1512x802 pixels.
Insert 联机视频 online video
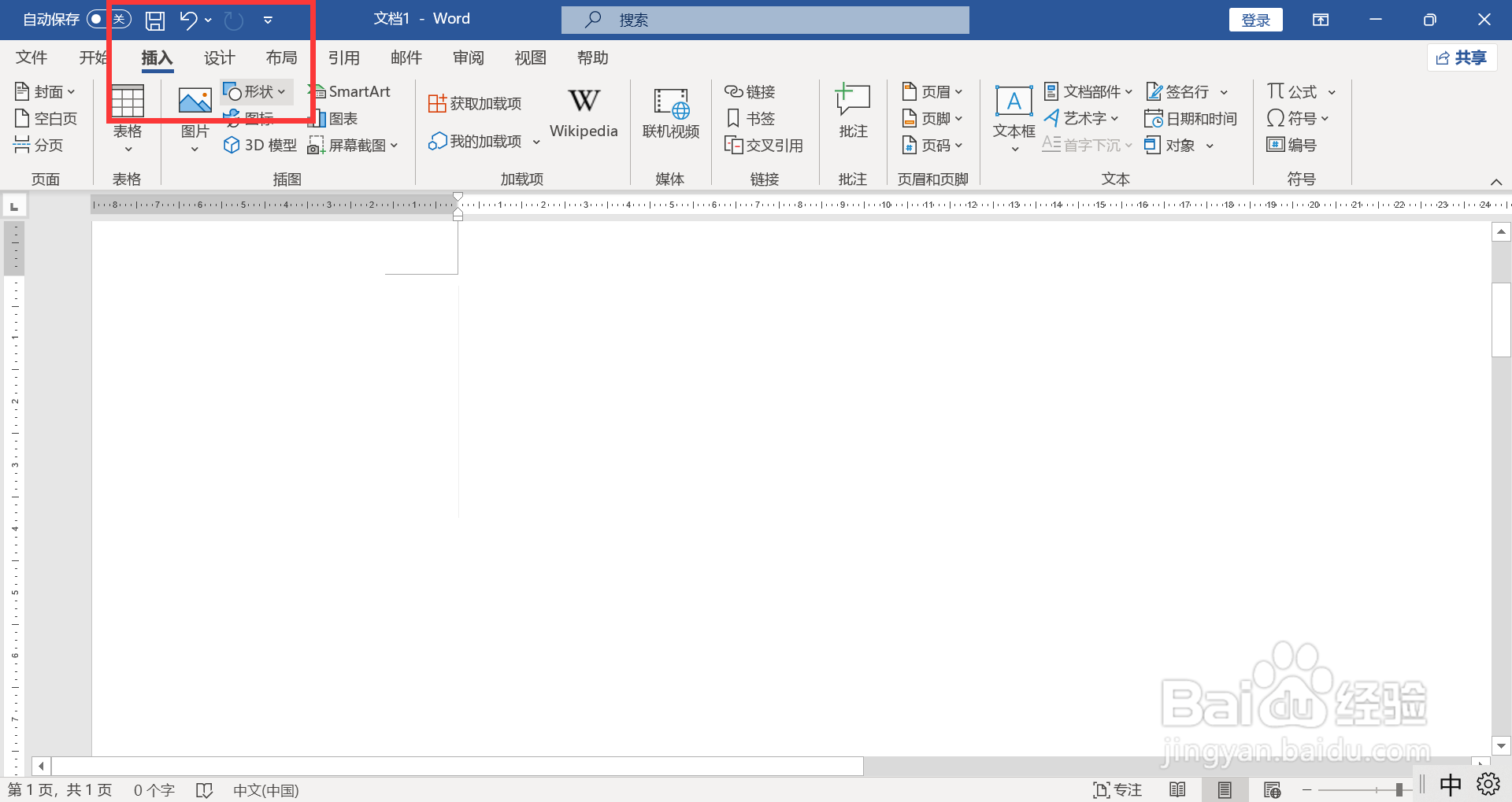671,113
